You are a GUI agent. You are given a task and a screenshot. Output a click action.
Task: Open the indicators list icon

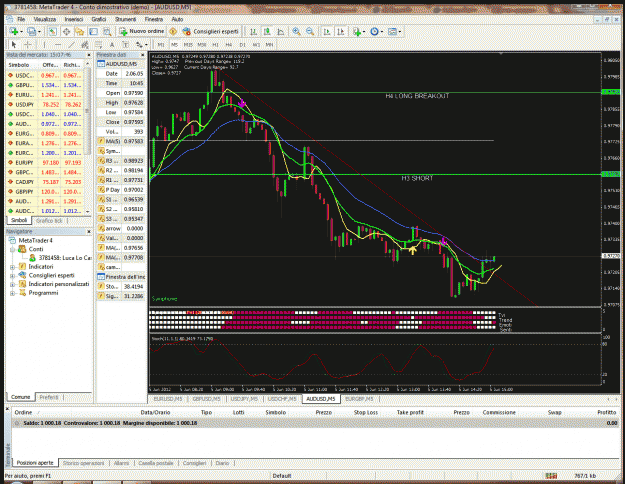point(356,31)
